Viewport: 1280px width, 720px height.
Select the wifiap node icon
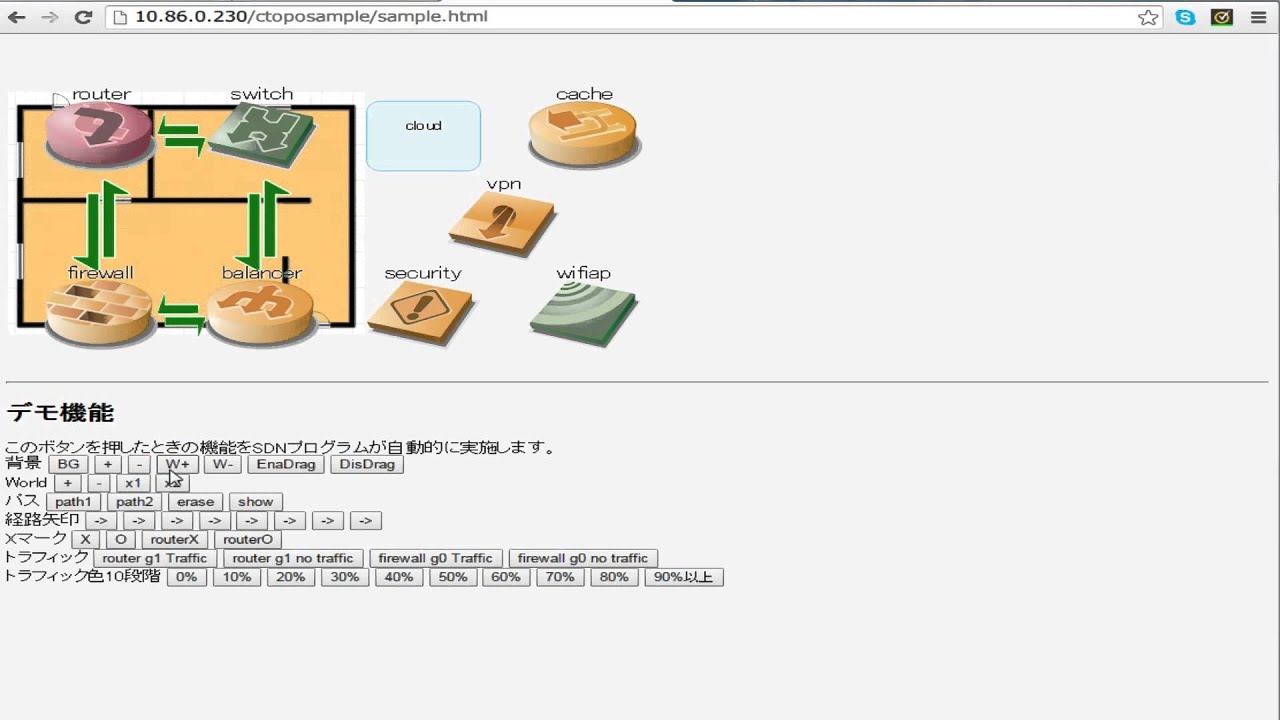584,314
